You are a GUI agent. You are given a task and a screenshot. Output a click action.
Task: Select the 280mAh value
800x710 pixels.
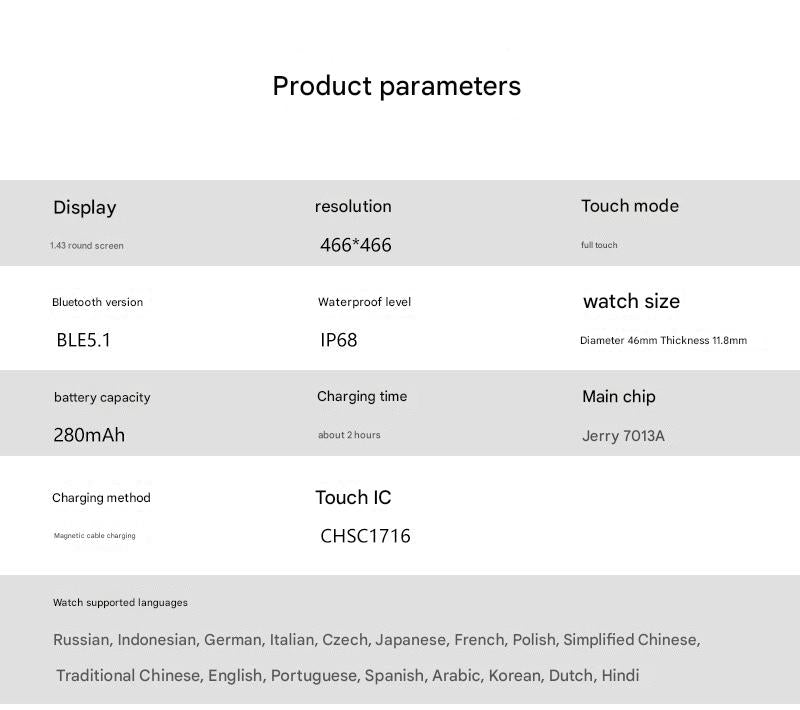pyautogui.click(x=89, y=435)
